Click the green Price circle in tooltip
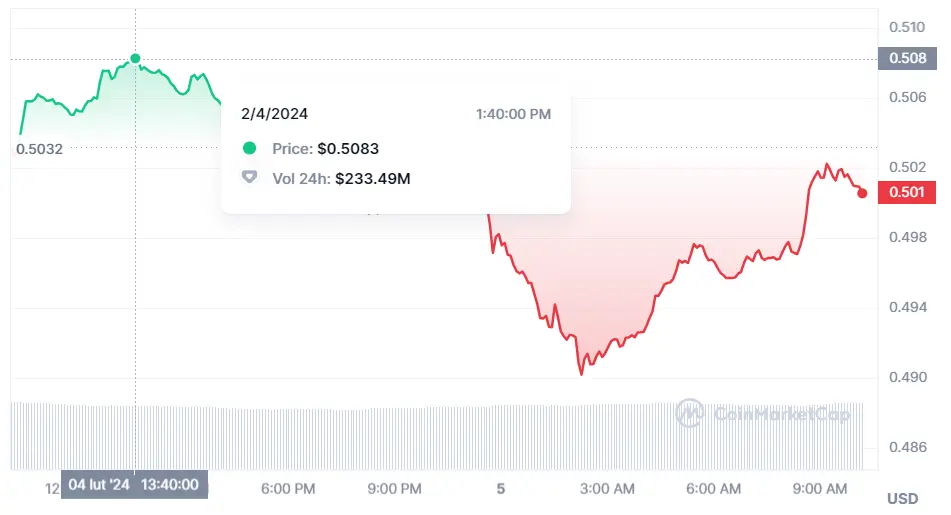The width and height of the screenshot is (951, 515). click(x=250, y=149)
